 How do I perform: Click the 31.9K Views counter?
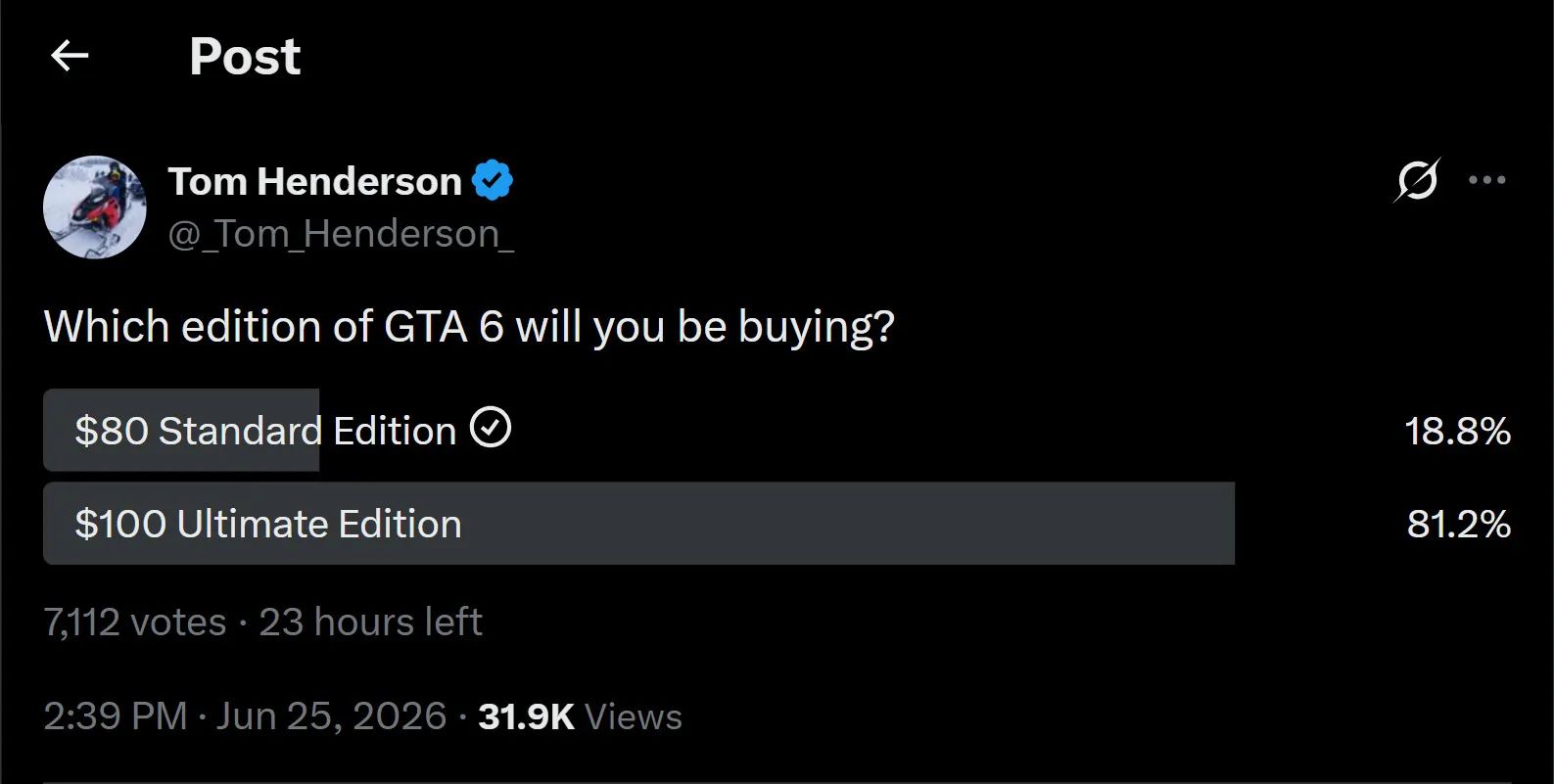[x=580, y=716]
